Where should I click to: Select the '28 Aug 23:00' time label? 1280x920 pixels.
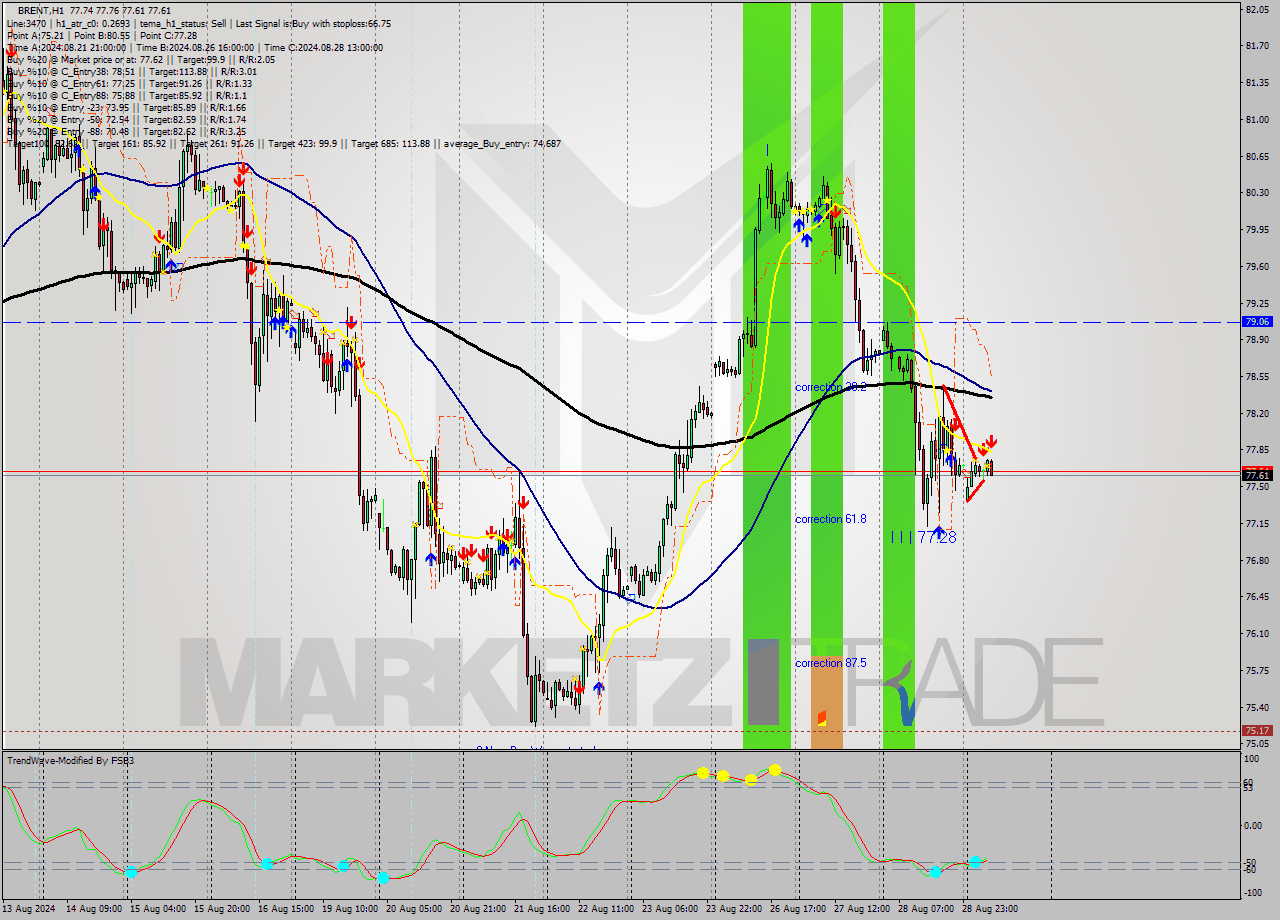coord(990,909)
